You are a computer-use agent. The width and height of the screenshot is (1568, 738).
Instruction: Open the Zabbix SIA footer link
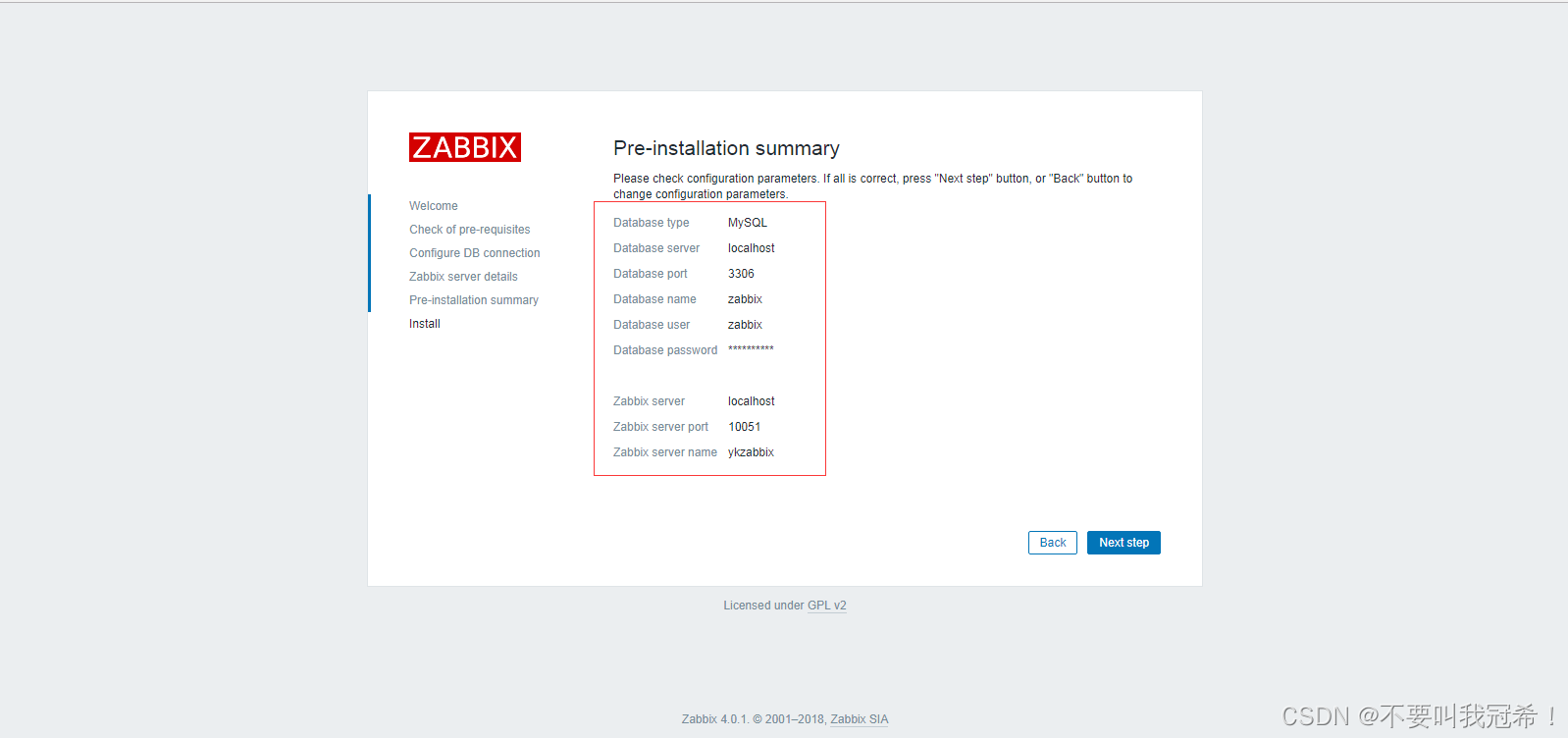point(860,719)
